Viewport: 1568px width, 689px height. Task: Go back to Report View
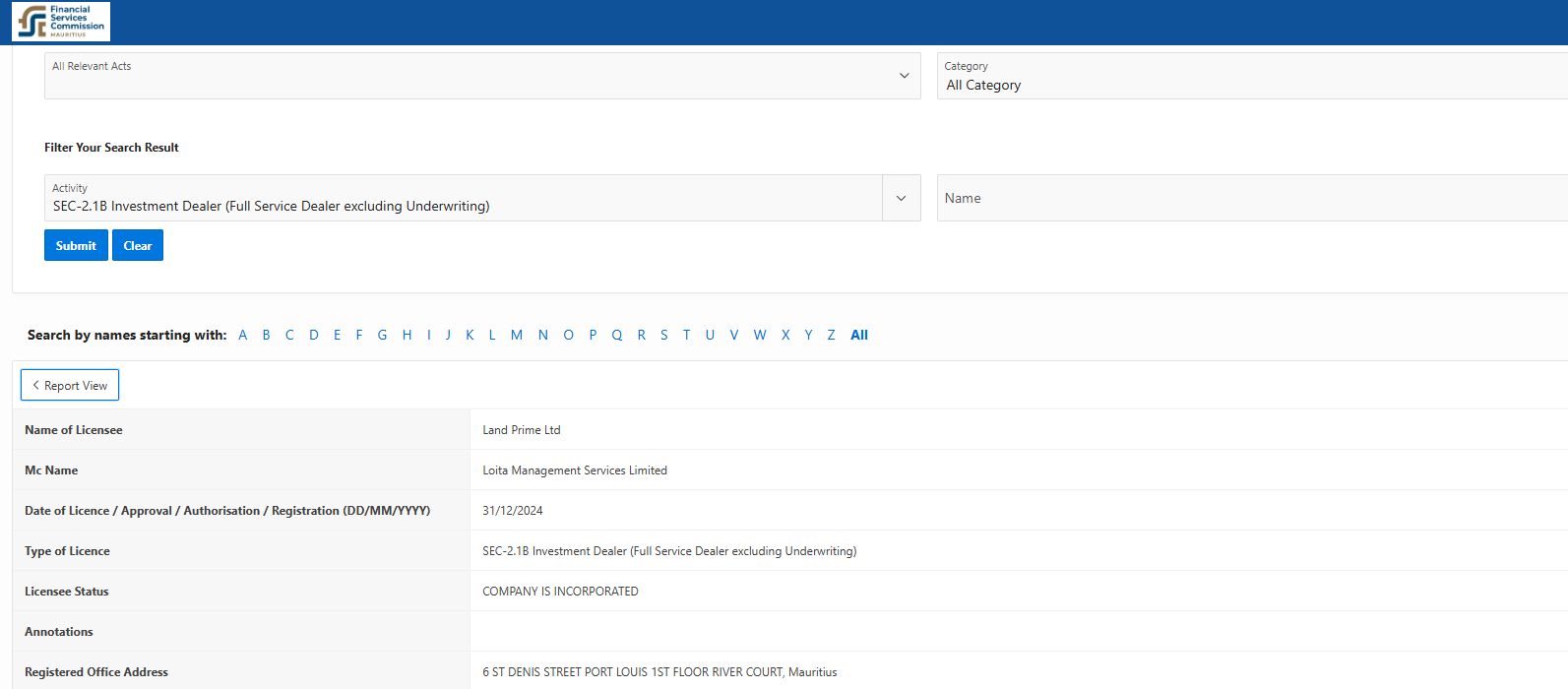click(70, 386)
